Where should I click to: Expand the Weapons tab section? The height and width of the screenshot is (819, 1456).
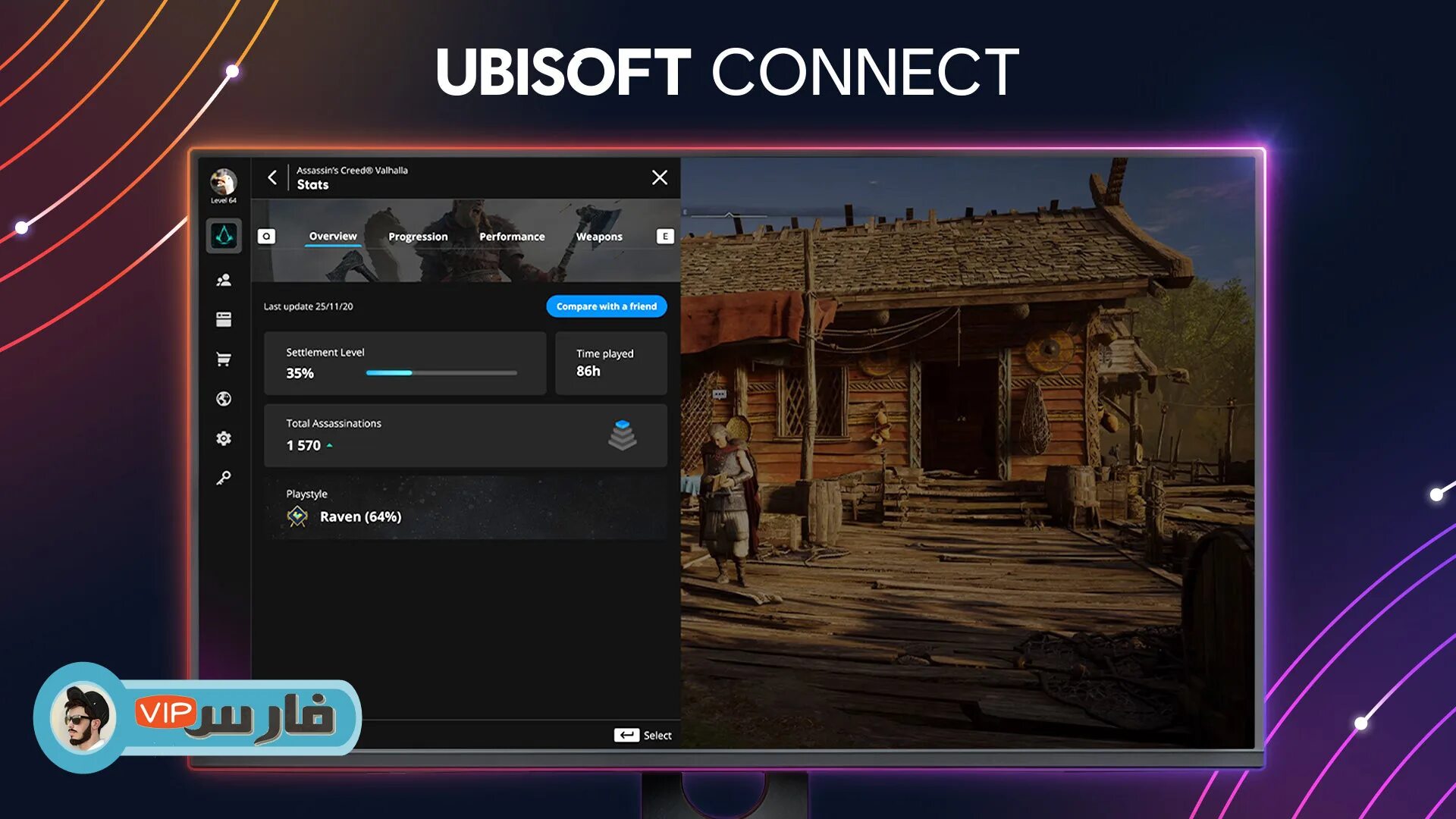coord(599,236)
